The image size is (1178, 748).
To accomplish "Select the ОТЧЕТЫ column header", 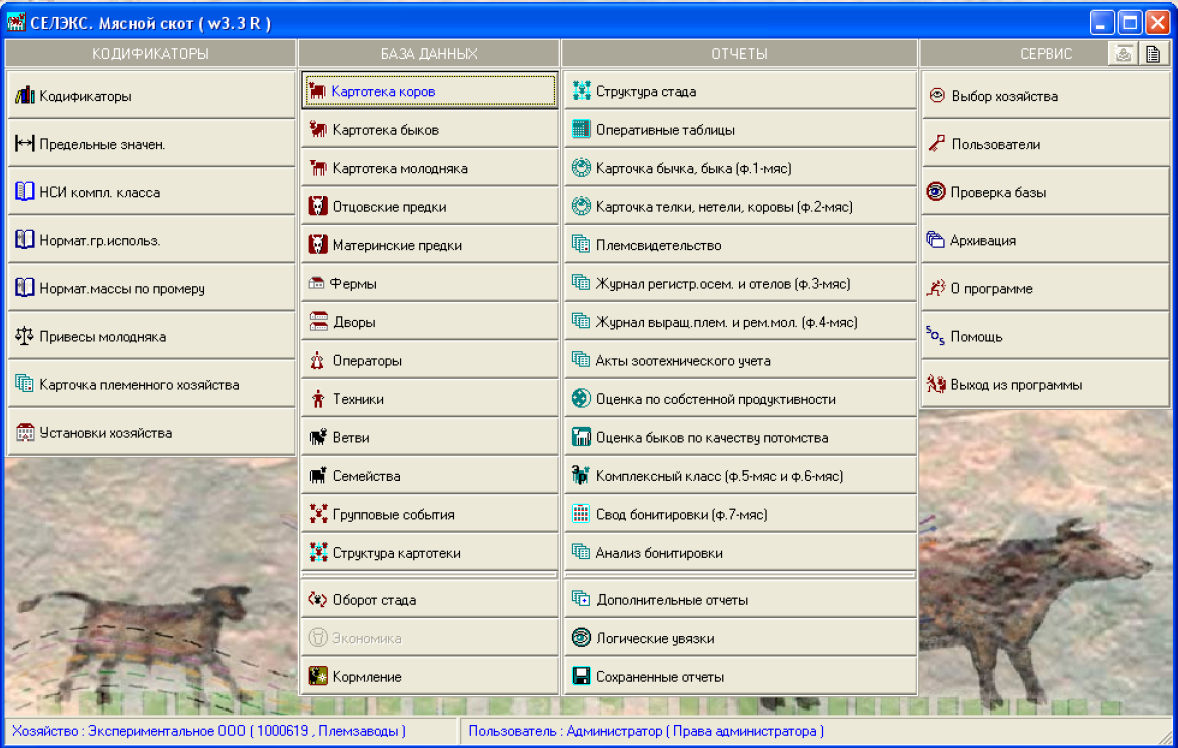I will (740, 54).
